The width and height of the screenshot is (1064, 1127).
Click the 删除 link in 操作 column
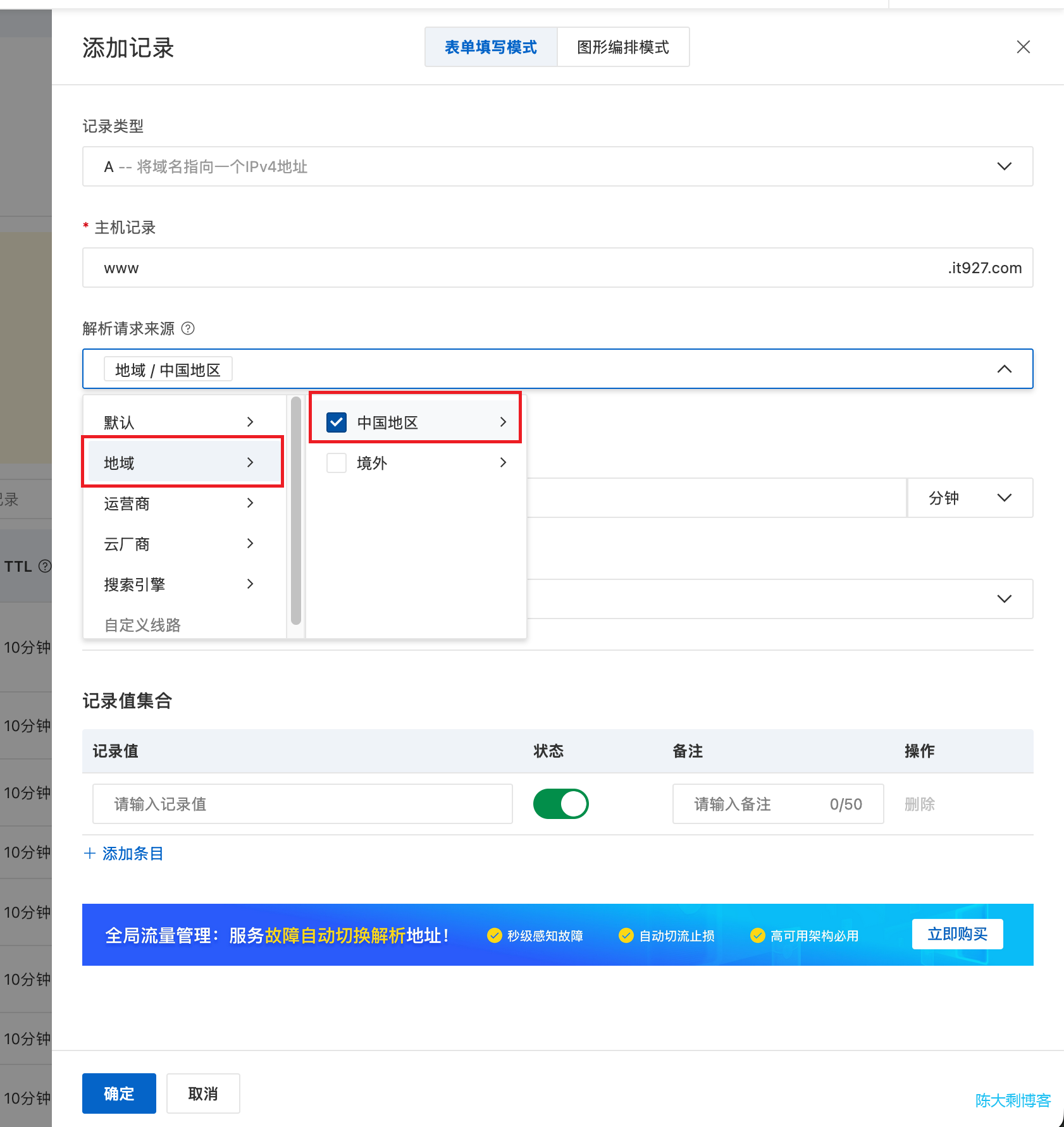(x=920, y=804)
